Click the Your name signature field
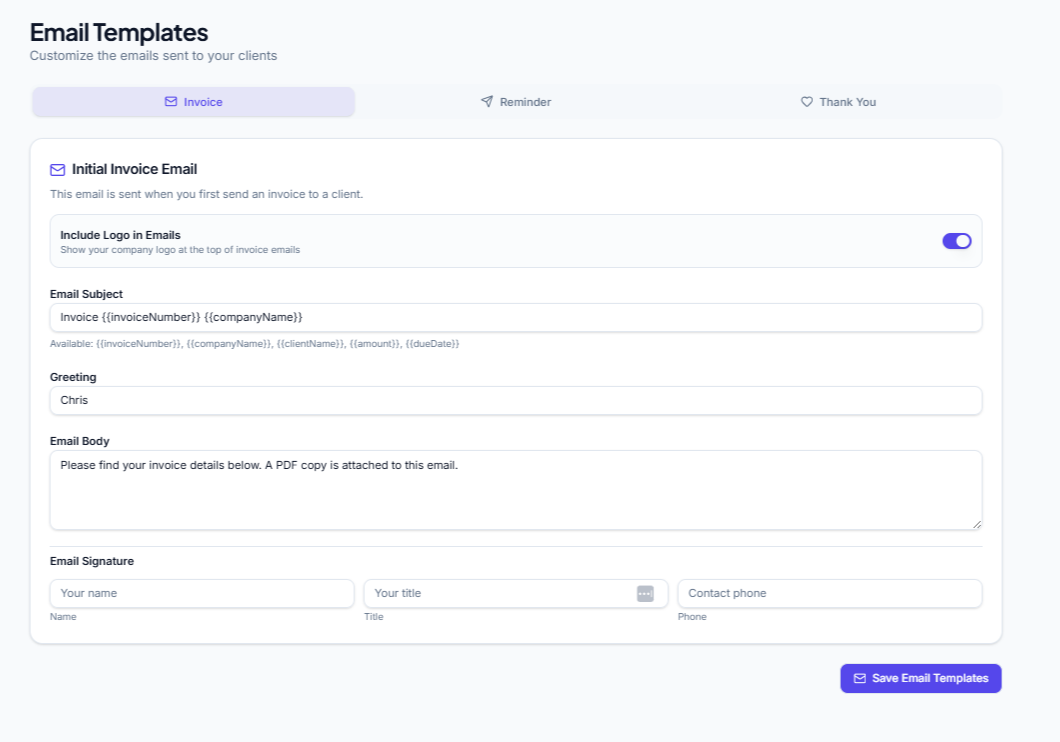1060x742 pixels. pyautogui.click(x=202, y=593)
